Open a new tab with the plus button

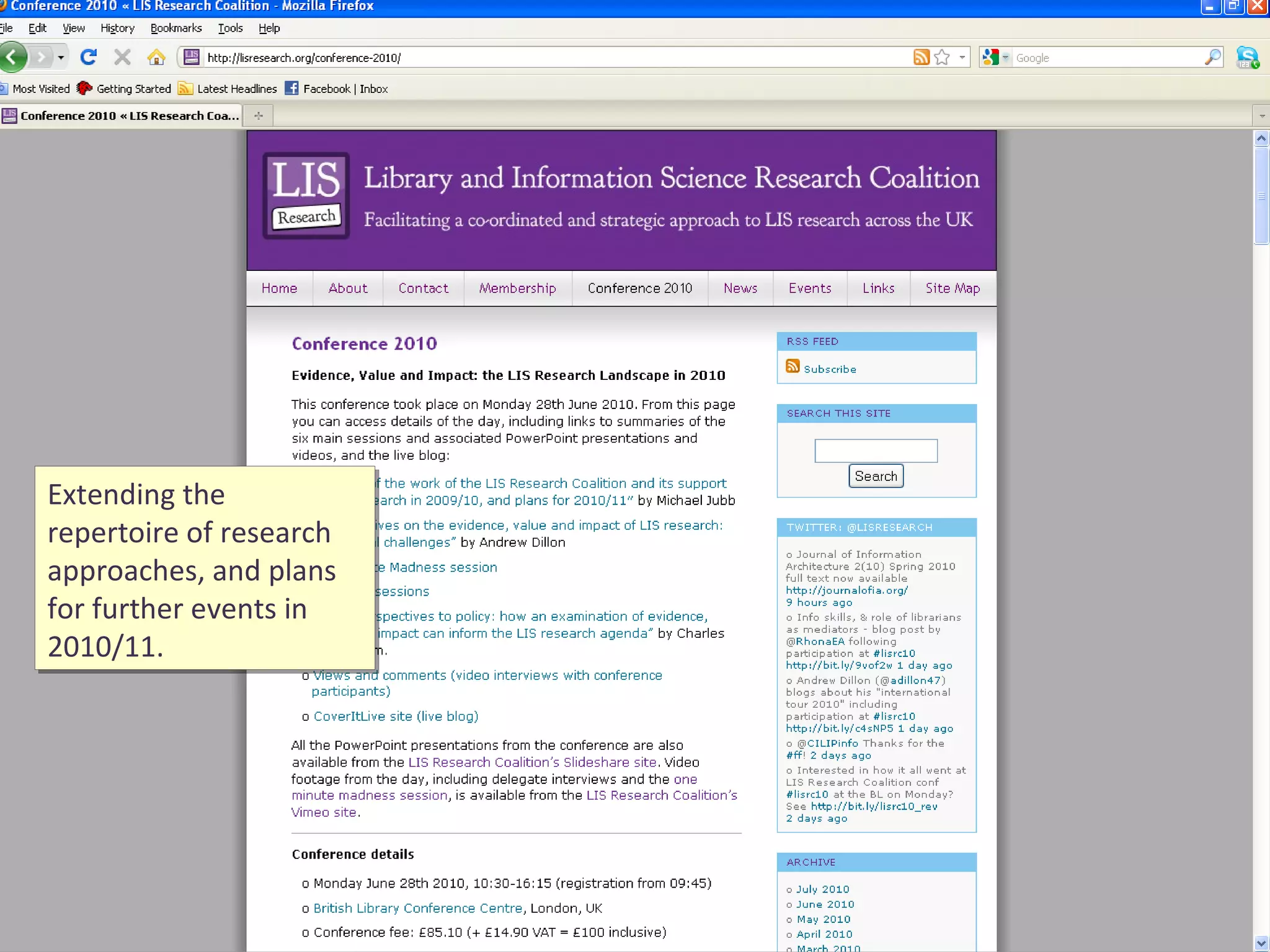(x=259, y=116)
